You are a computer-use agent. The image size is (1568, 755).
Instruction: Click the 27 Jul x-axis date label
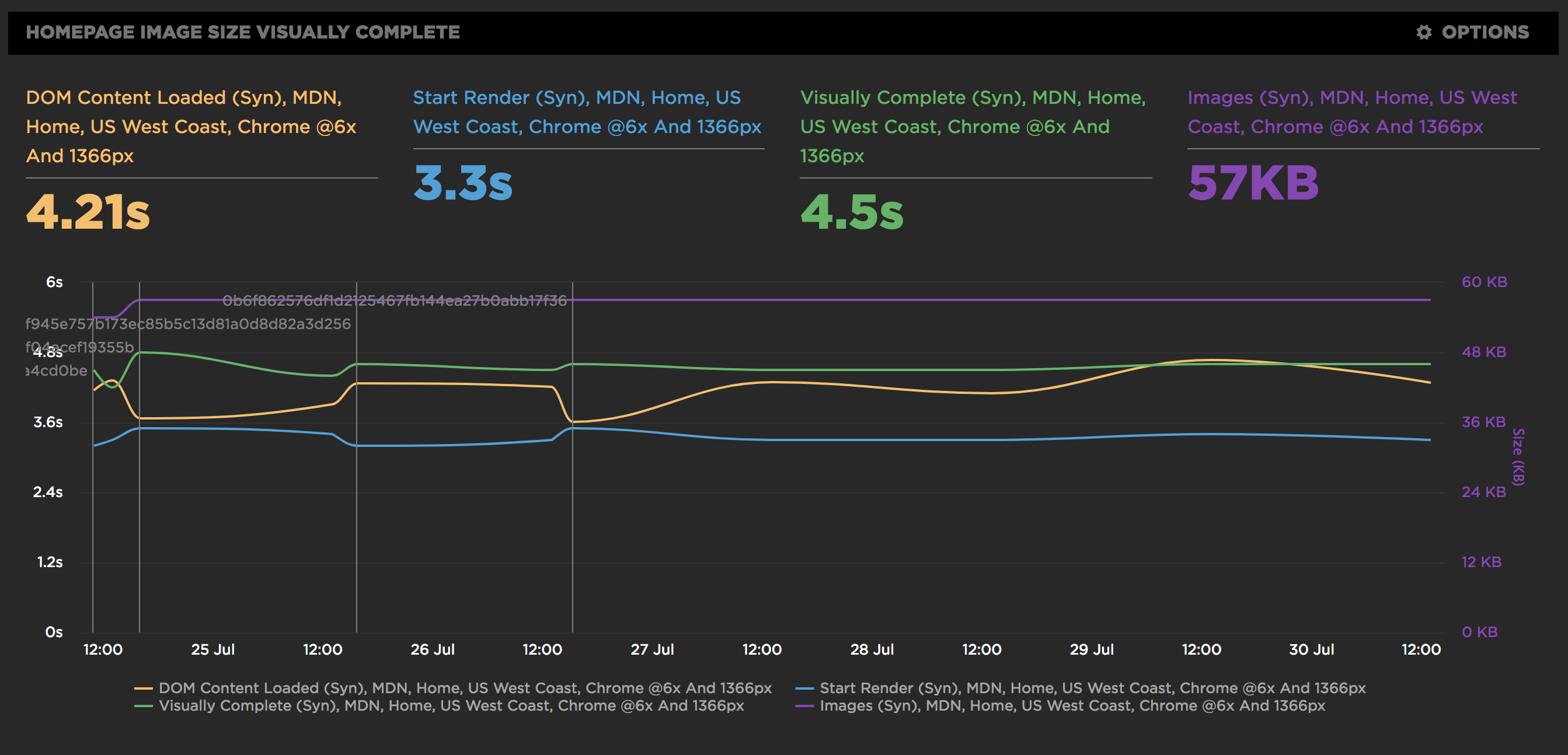click(x=652, y=649)
